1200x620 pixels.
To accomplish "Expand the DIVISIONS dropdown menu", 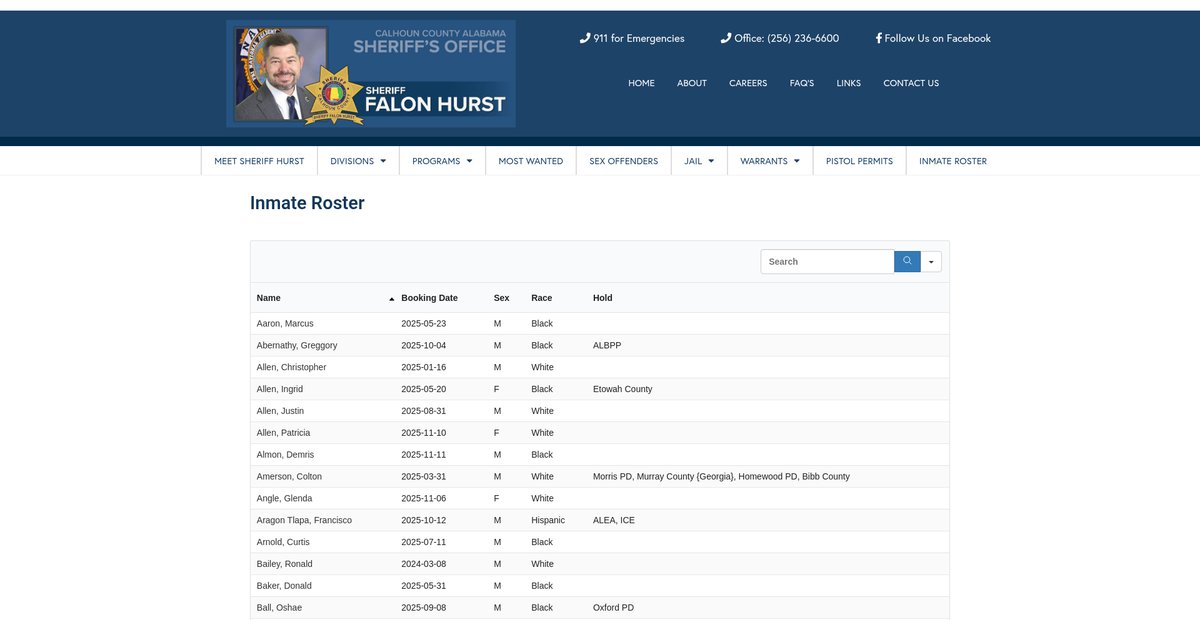I will click(x=358, y=161).
